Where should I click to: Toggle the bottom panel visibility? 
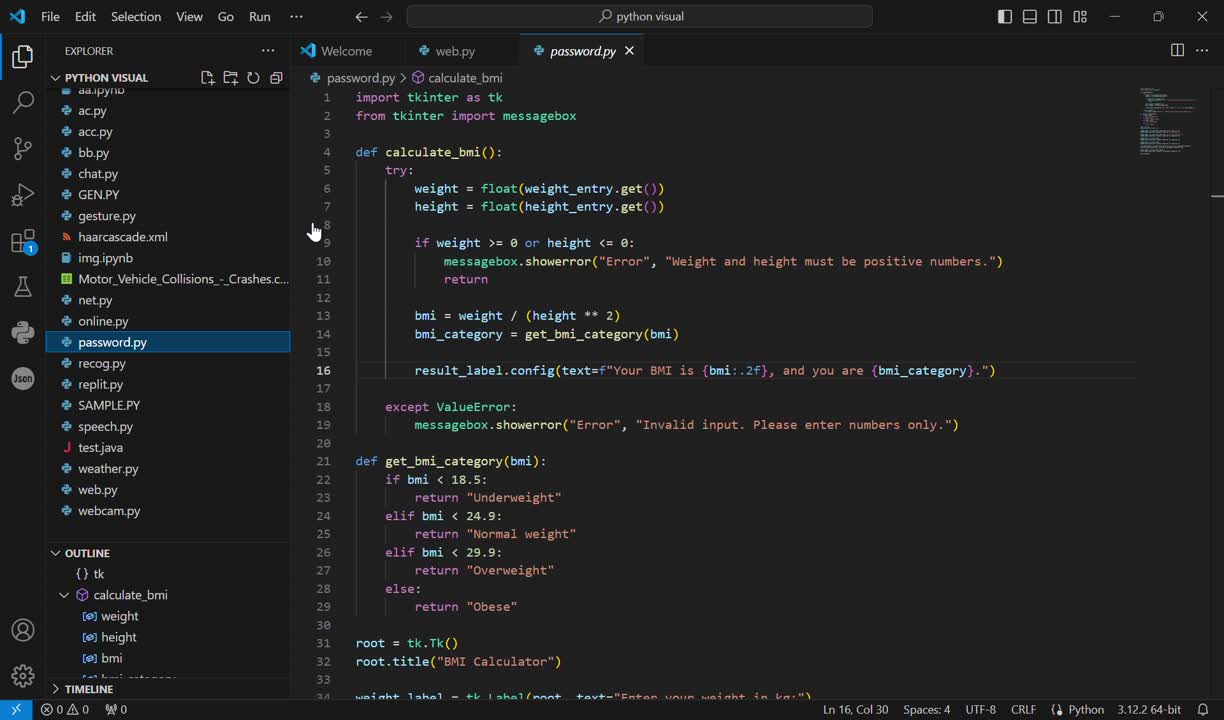1030,17
